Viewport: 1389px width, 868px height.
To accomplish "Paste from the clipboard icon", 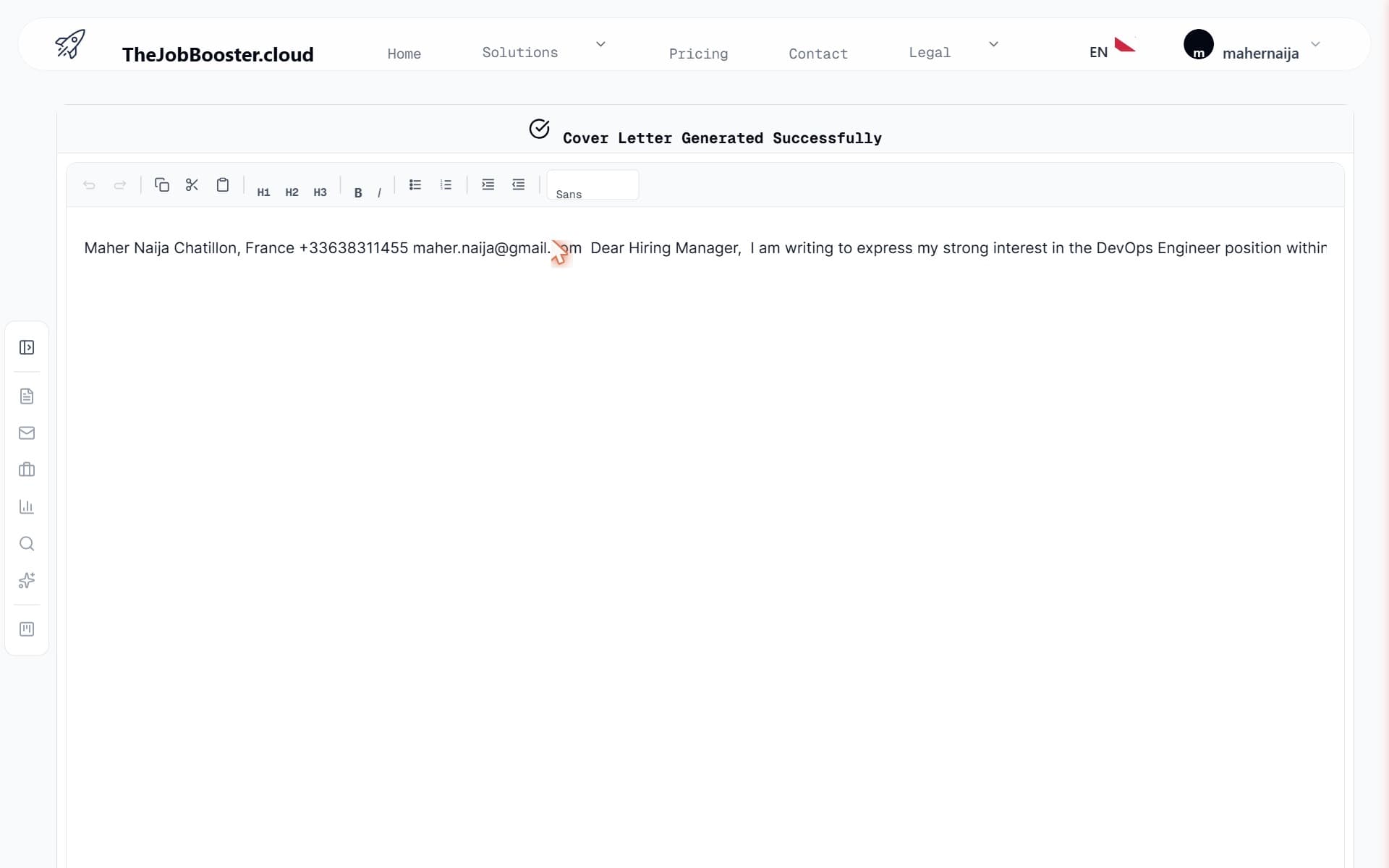I will [223, 184].
